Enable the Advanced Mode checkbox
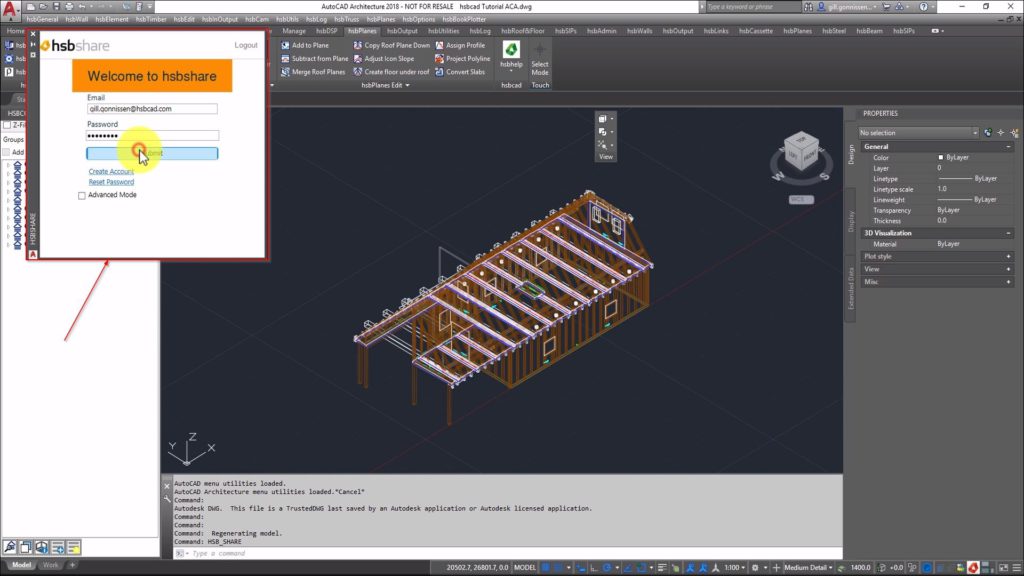Image resolution: width=1024 pixels, height=576 pixels. (82, 195)
